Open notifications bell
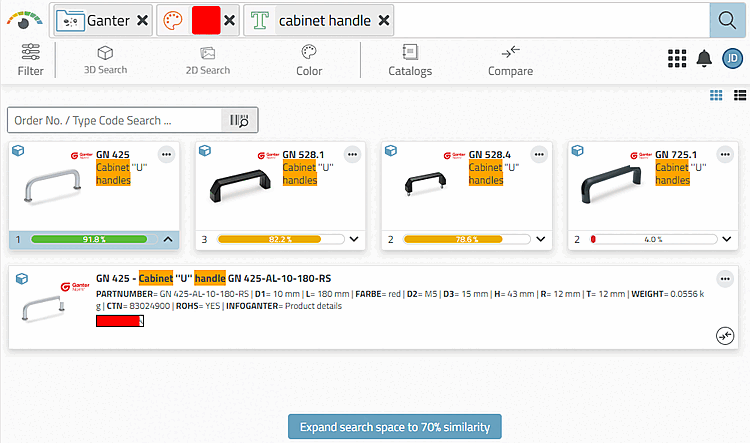750x443 pixels. coord(704,58)
